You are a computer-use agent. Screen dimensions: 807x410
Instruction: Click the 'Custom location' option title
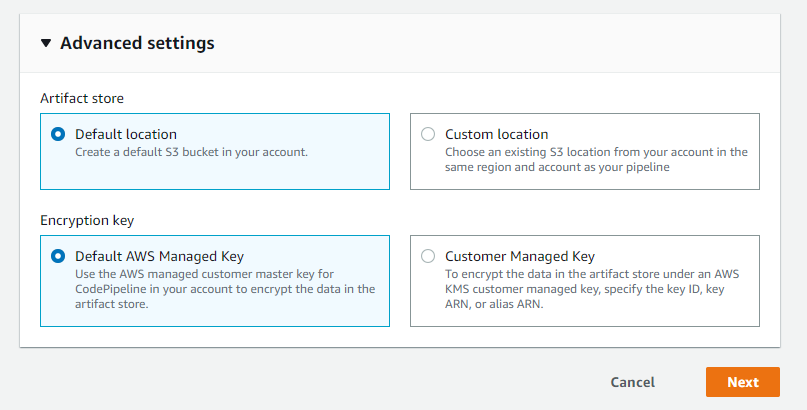[496, 134]
